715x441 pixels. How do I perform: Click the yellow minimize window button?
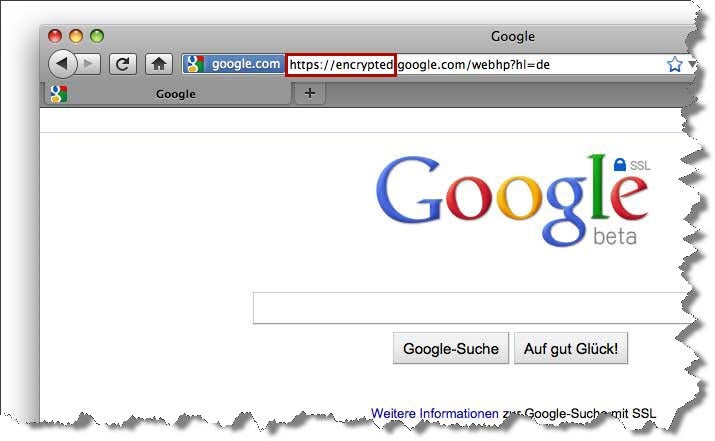tap(76, 36)
